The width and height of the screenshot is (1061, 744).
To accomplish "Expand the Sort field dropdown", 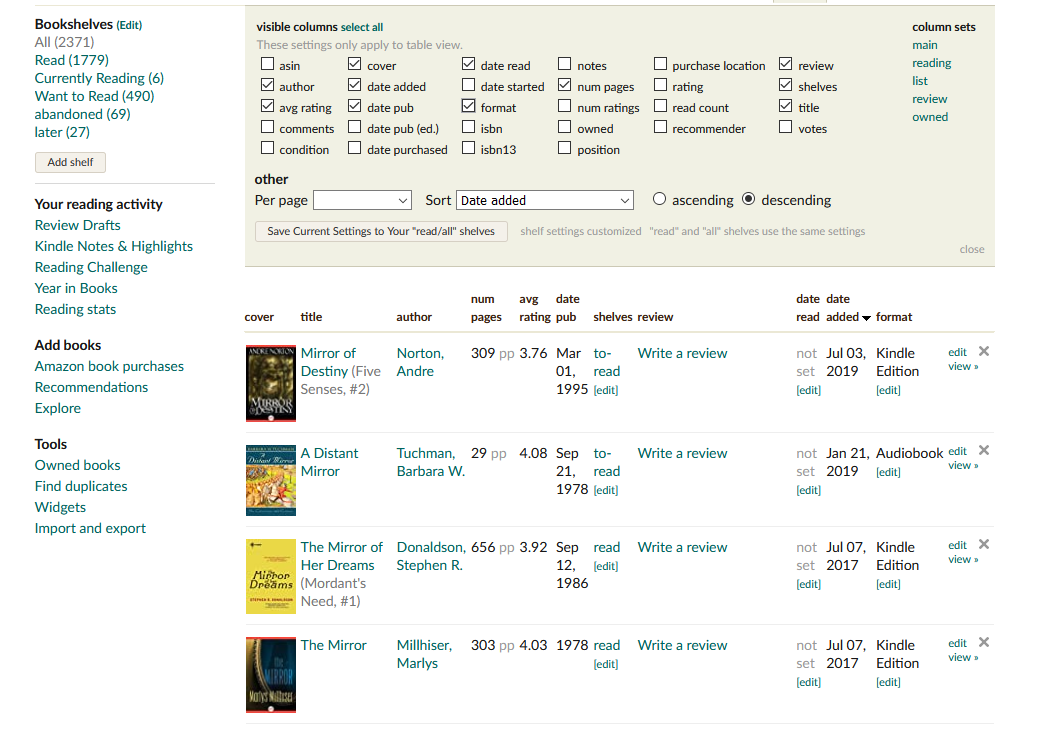I will point(545,200).
